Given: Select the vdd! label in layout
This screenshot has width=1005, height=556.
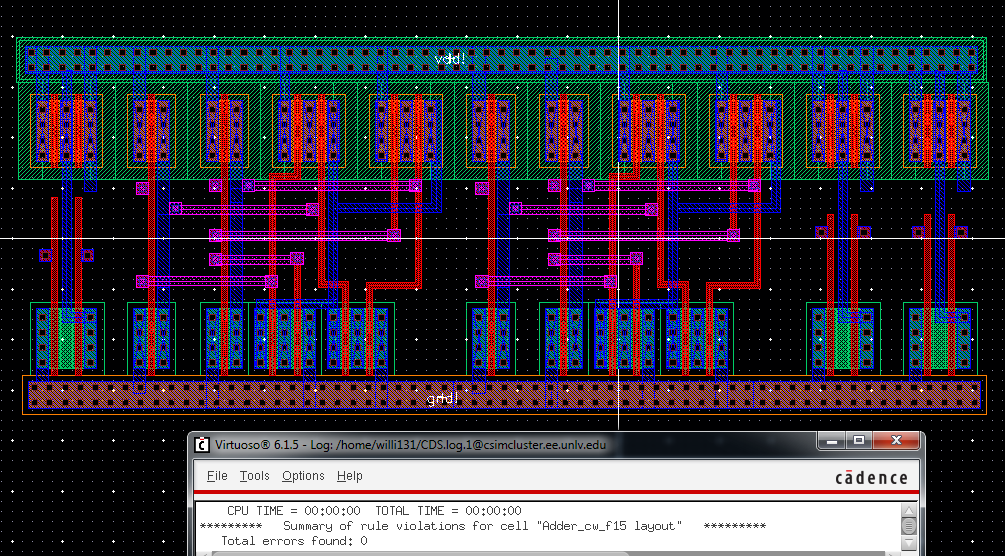Looking at the screenshot, I should [x=450, y=59].
